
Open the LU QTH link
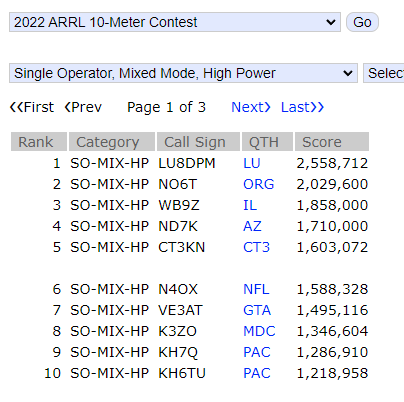(x=252, y=163)
